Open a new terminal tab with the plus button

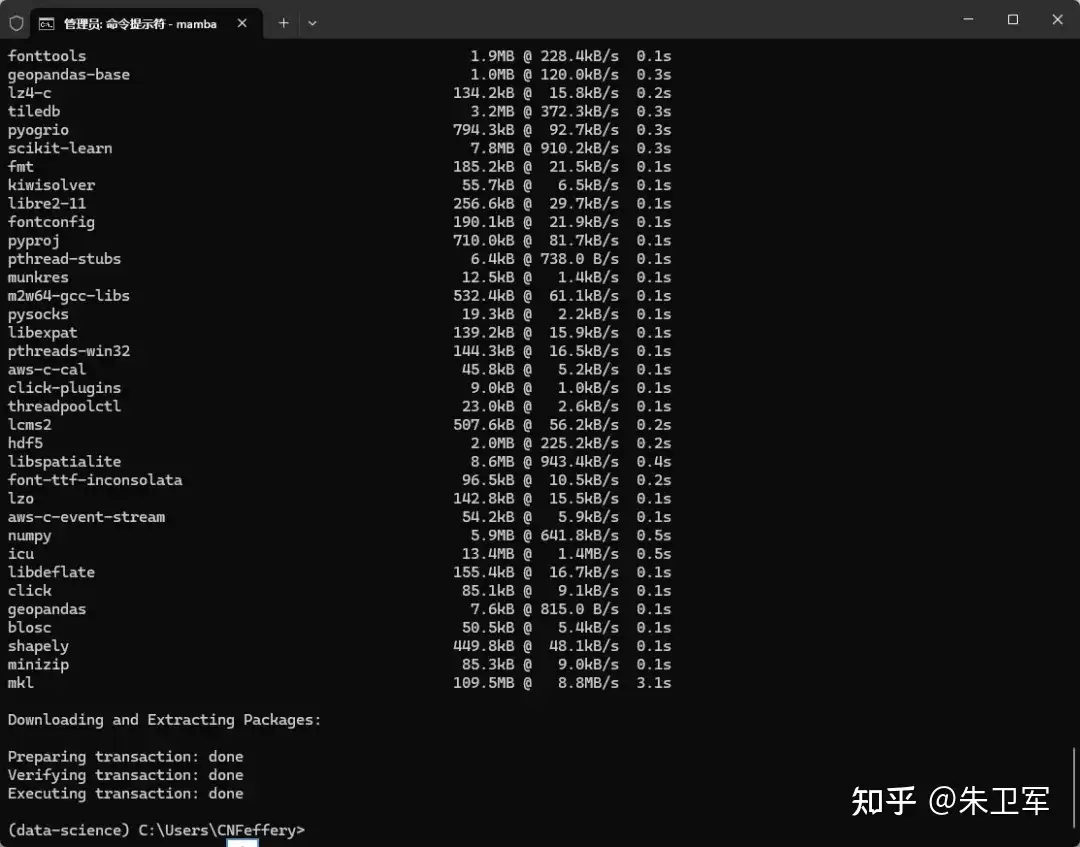coord(283,23)
